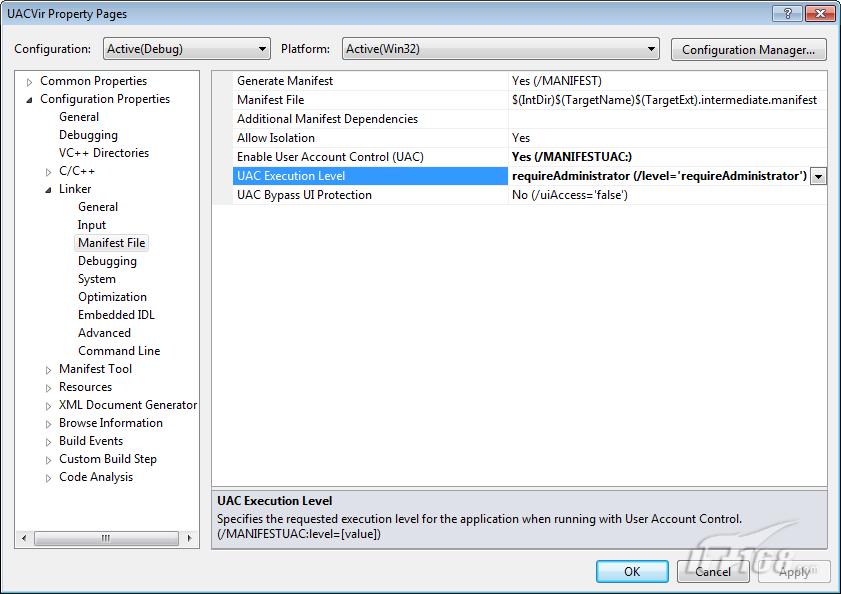Image resolution: width=841 pixels, height=594 pixels.
Task: Select Debugging under Linker
Action: pos(107,261)
